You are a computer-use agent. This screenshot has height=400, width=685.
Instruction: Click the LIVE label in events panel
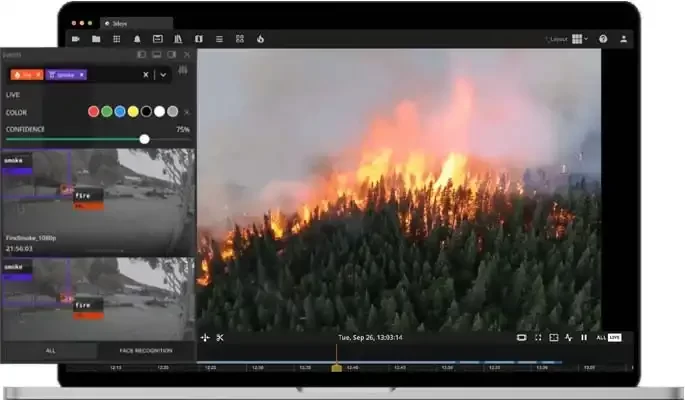[13, 95]
